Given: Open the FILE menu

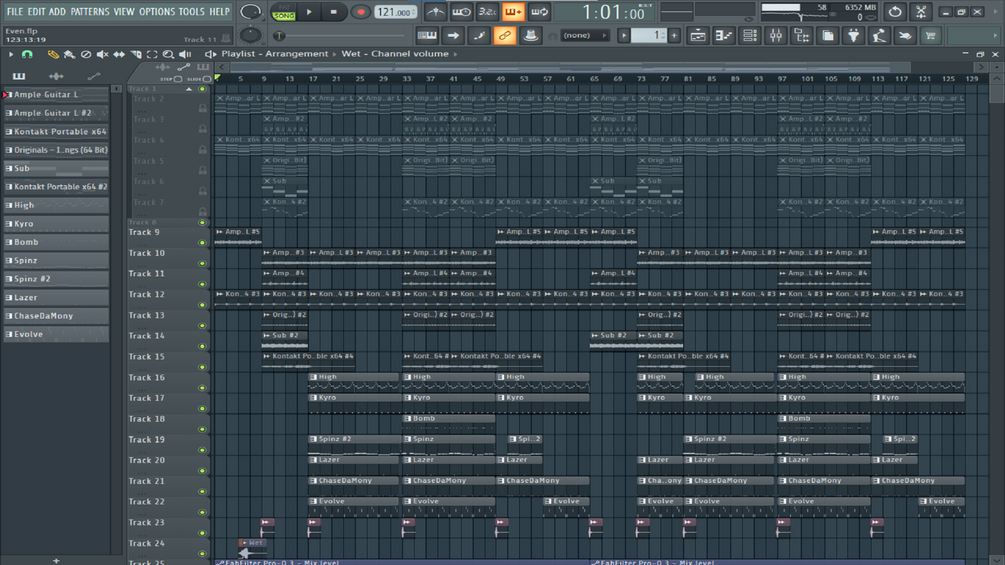Looking at the screenshot, I should coord(14,12).
